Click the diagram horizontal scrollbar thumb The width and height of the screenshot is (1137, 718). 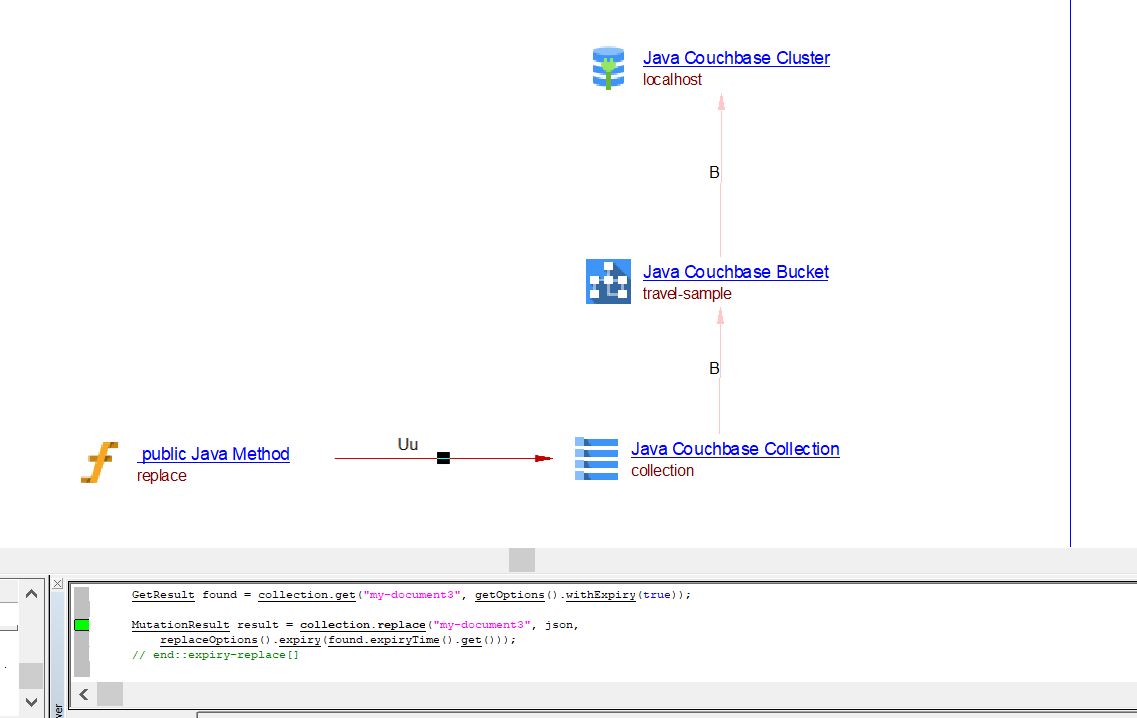[x=521, y=560]
